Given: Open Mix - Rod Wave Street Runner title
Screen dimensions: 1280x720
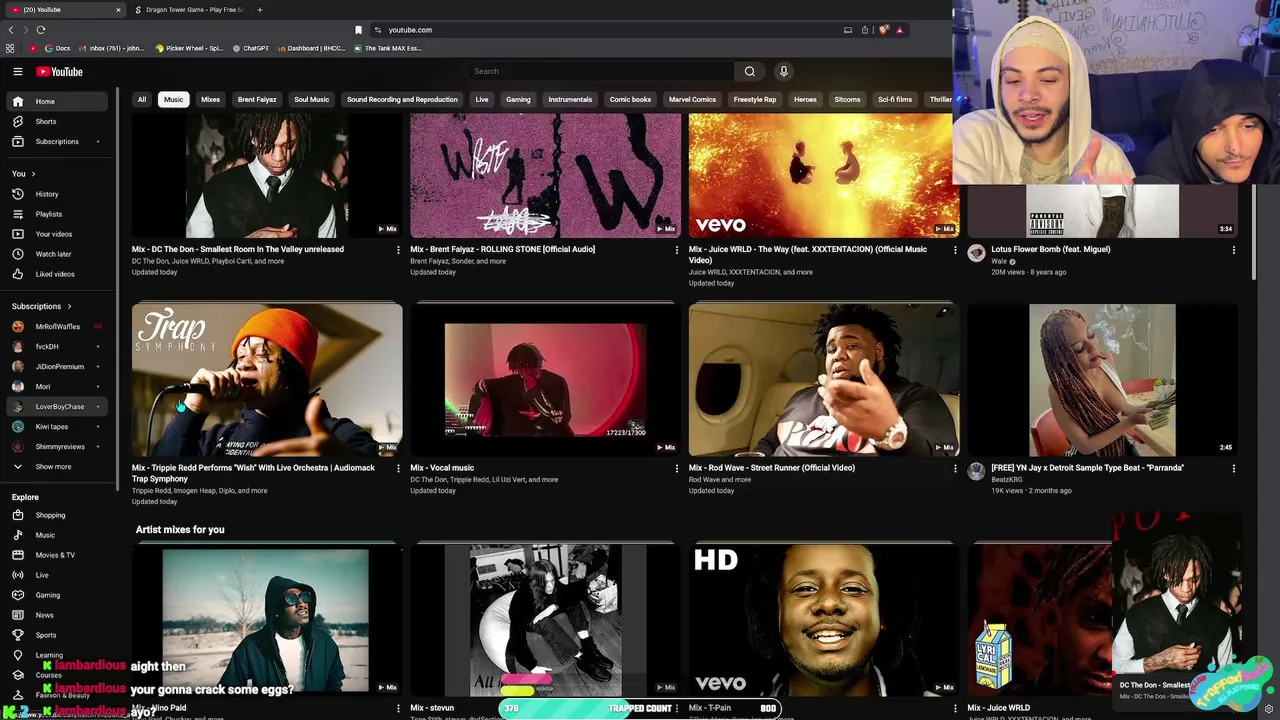Looking at the screenshot, I should pyautogui.click(x=772, y=468).
